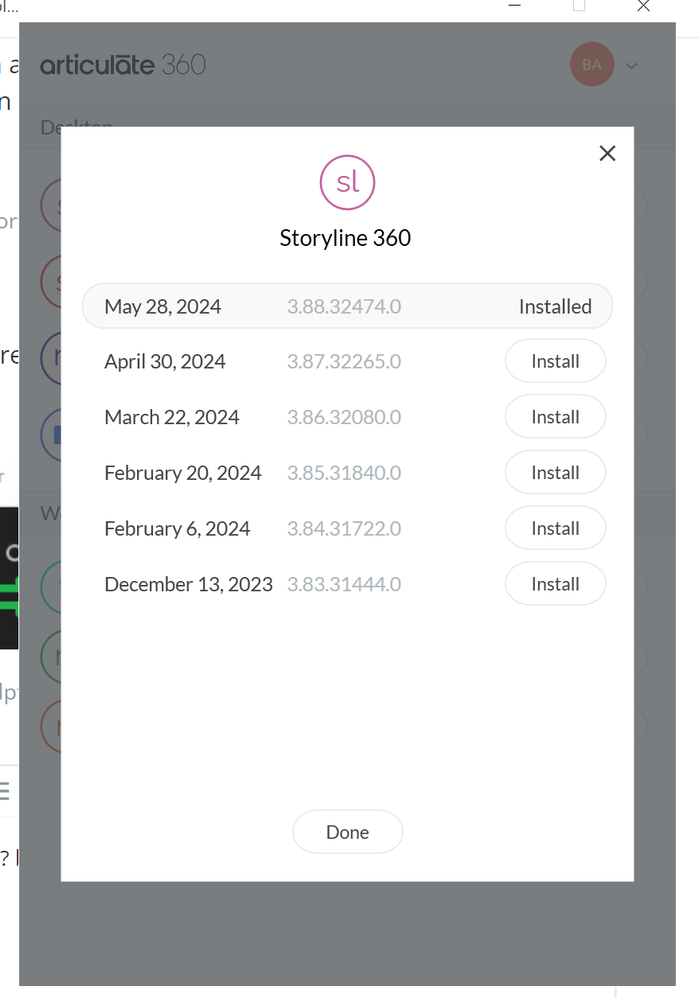Click version number 3.83.31444.0

point(344,584)
